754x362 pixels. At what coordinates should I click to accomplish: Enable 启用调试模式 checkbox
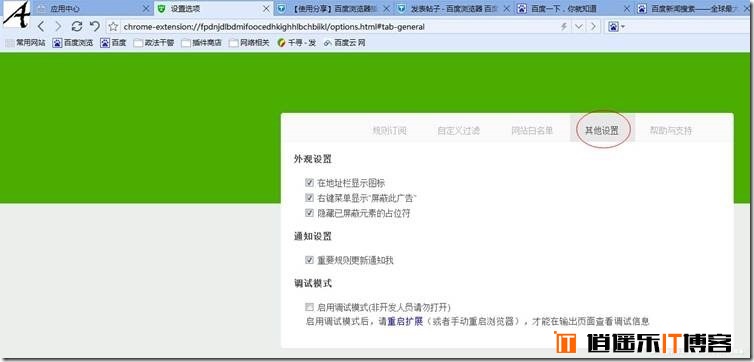pos(309,307)
